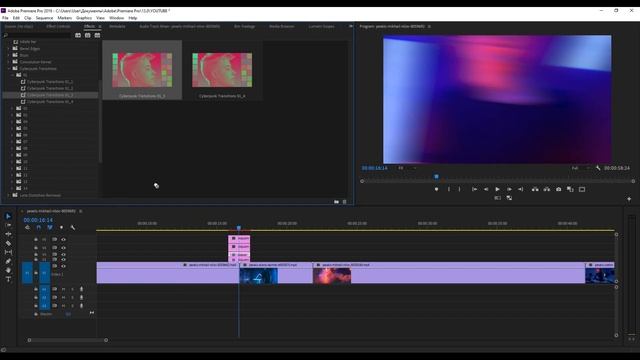The width and height of the screenshot is (640, 360).
Task: Select the Track Select Forward tool
Action: point(8,225)
